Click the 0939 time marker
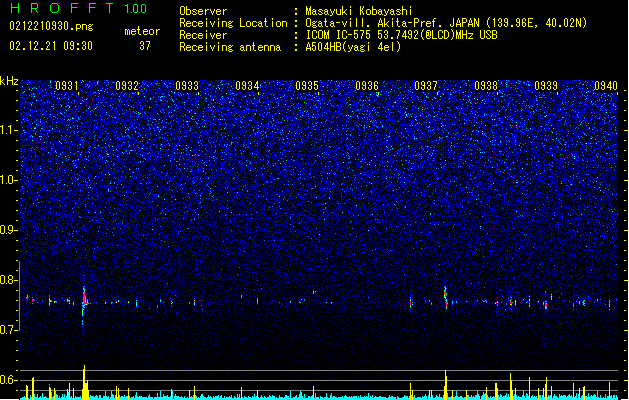The height and width of the screenshot is (400, 629). point(546,86)
